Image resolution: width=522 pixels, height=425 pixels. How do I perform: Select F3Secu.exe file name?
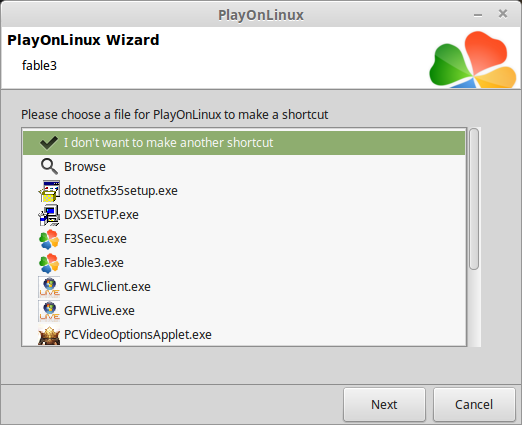pyautogui.click(x=95, y=239)
